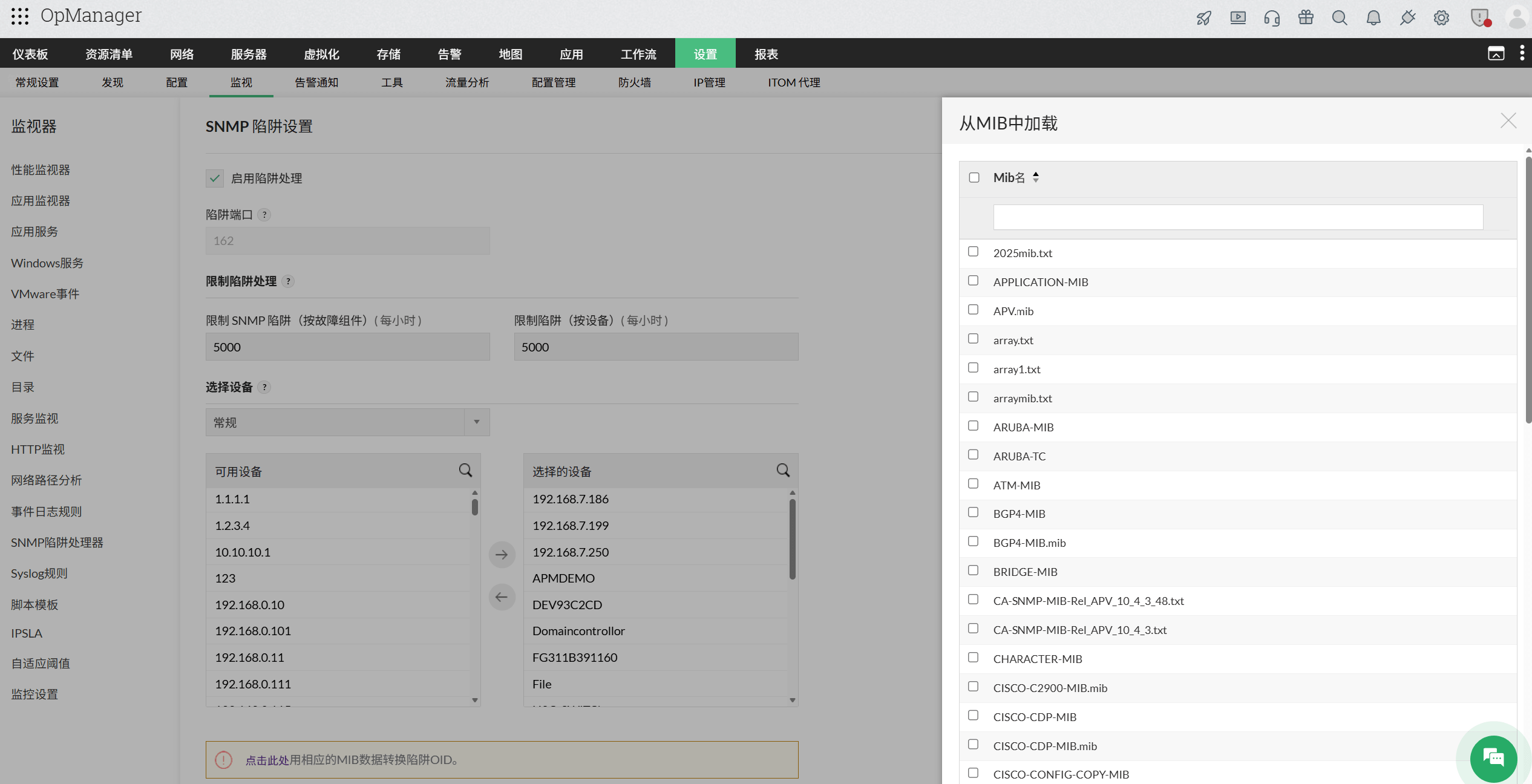
Task: Click the rocket quick-start icon
Action: [x=1204, y=18]
